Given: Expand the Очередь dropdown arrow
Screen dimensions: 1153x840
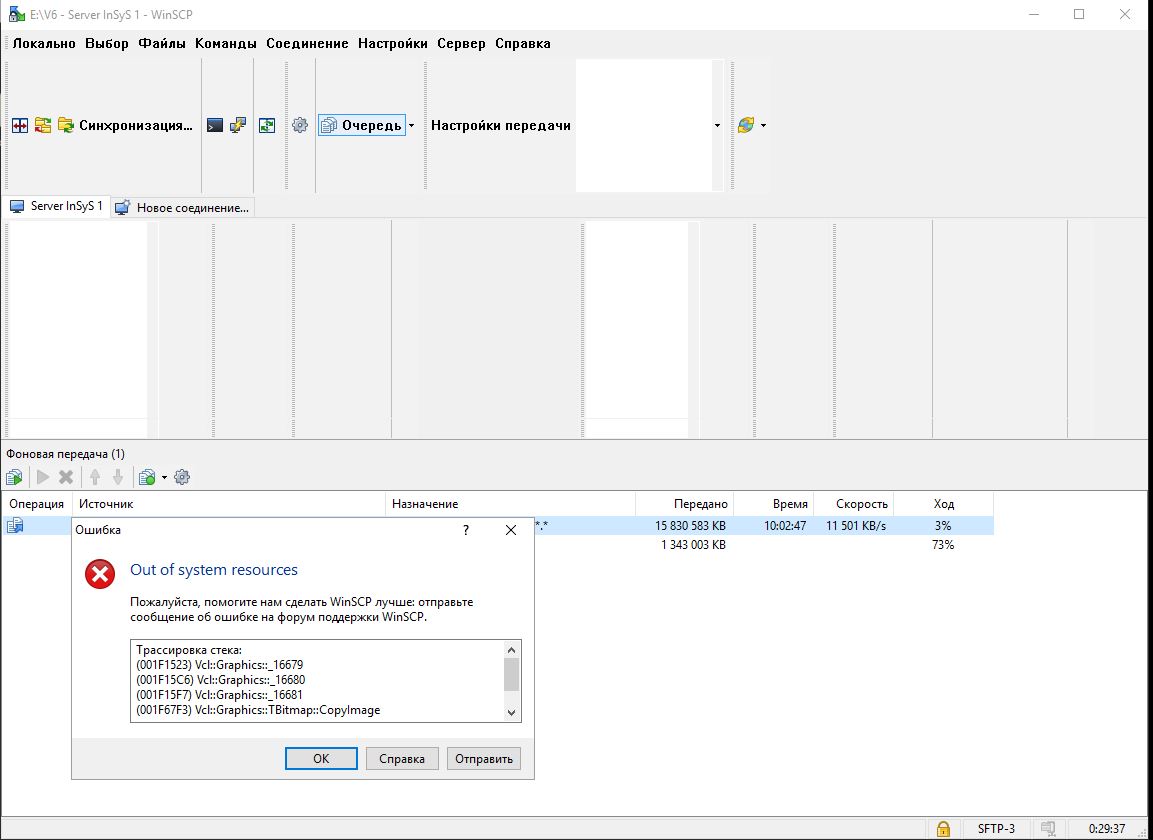Looking at the screenshot, I should [x=411, y=125].
